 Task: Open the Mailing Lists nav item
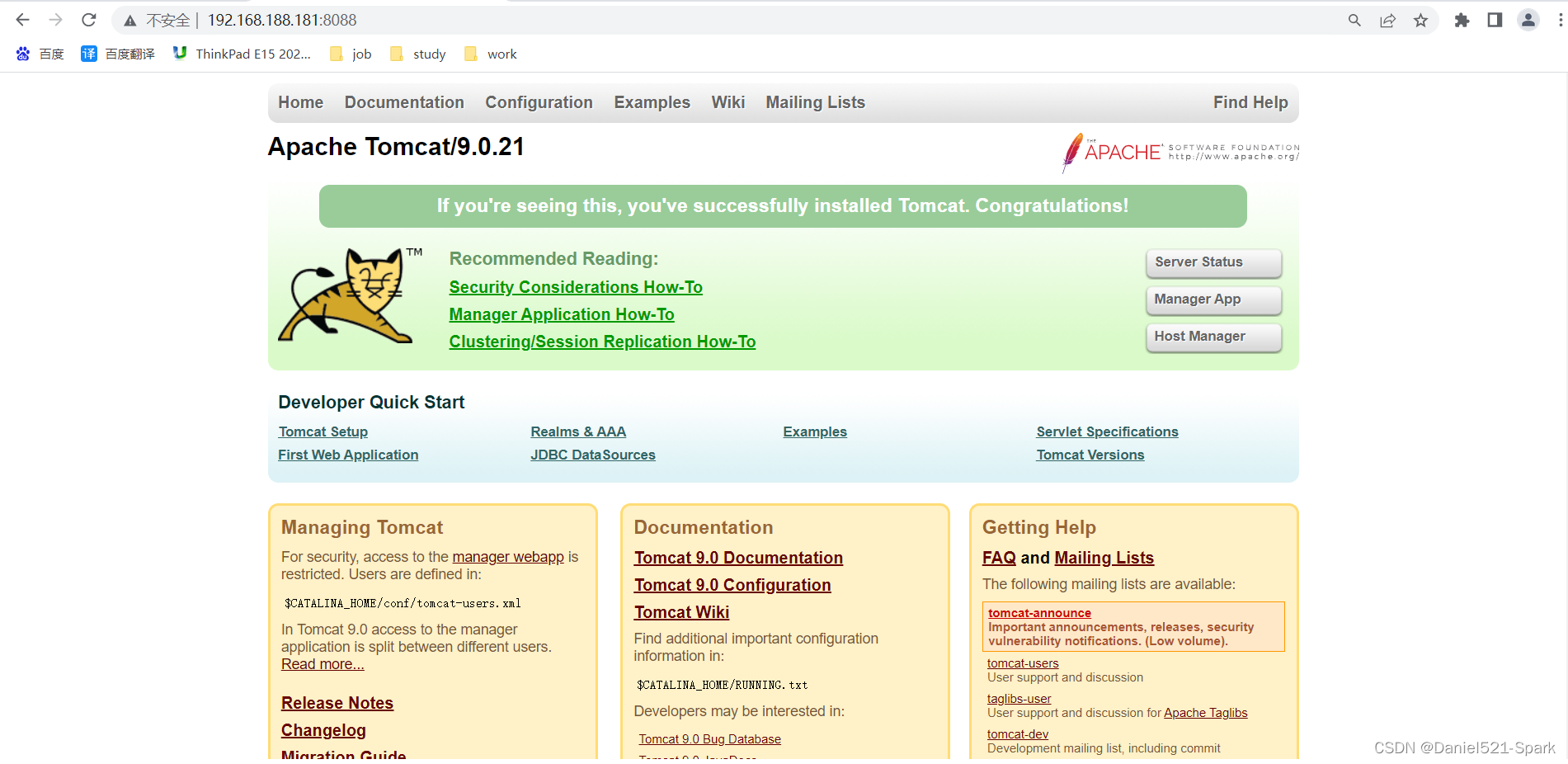[x=815, y=102]
